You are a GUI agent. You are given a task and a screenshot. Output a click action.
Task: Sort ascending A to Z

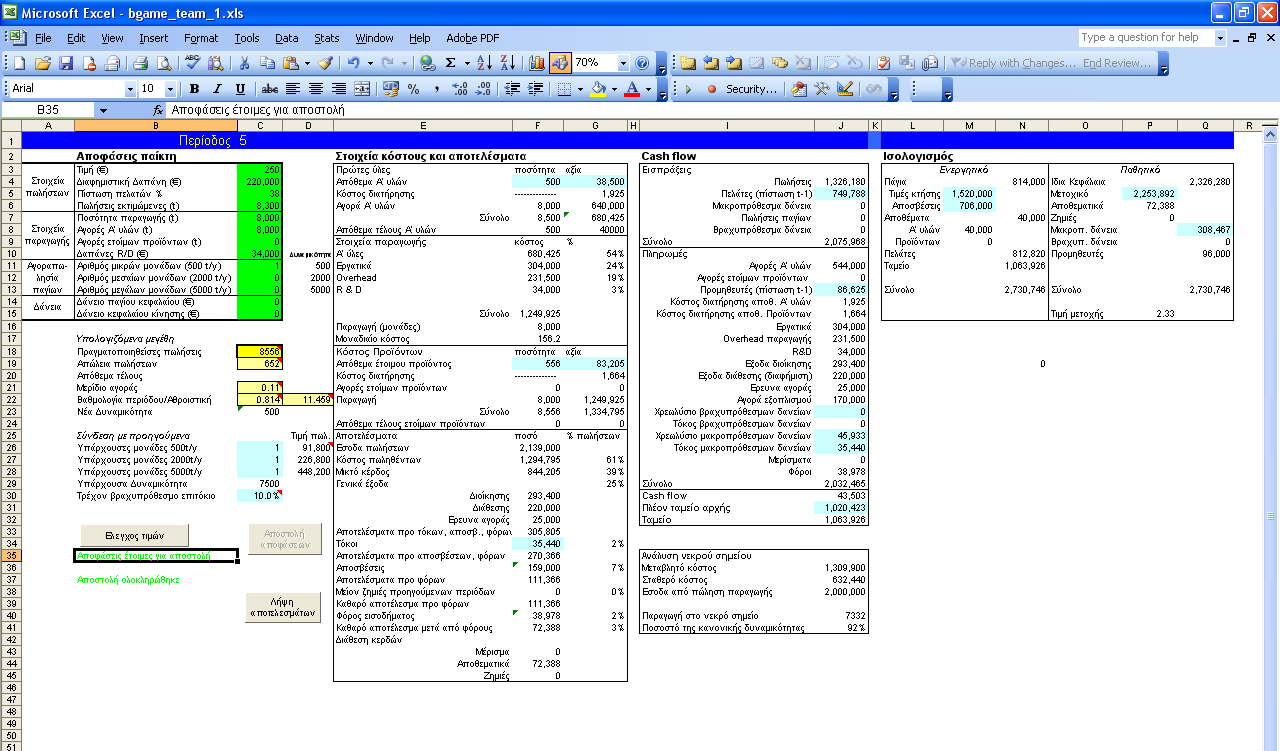(x=485, y=63)
